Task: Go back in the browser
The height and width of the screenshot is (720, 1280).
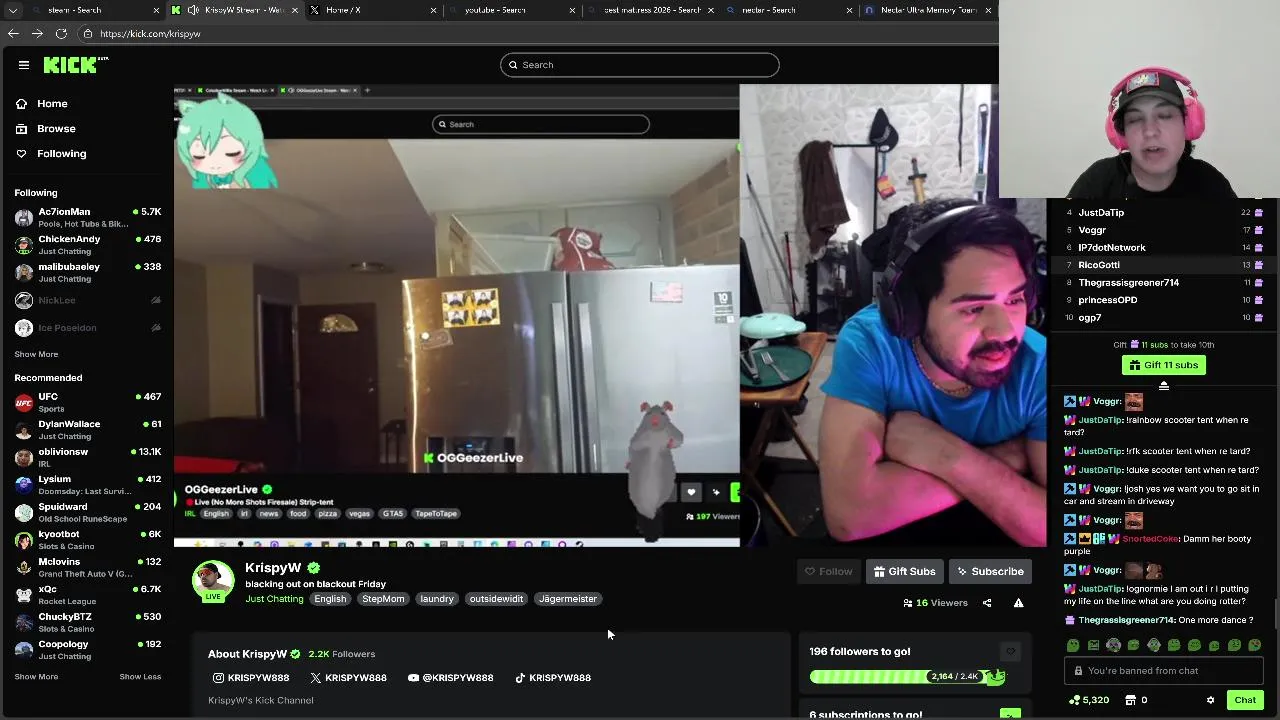Action: [x=13, y=33]
